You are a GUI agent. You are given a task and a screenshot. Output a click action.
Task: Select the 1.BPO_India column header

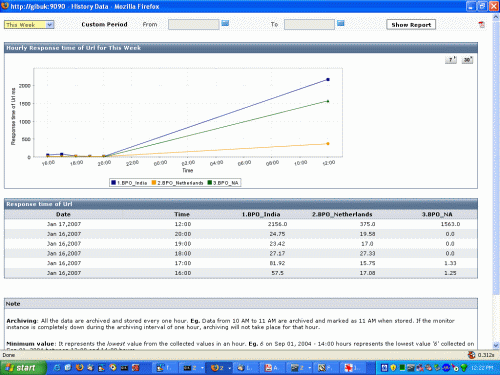pyautogui.click(x=261, y=214)
